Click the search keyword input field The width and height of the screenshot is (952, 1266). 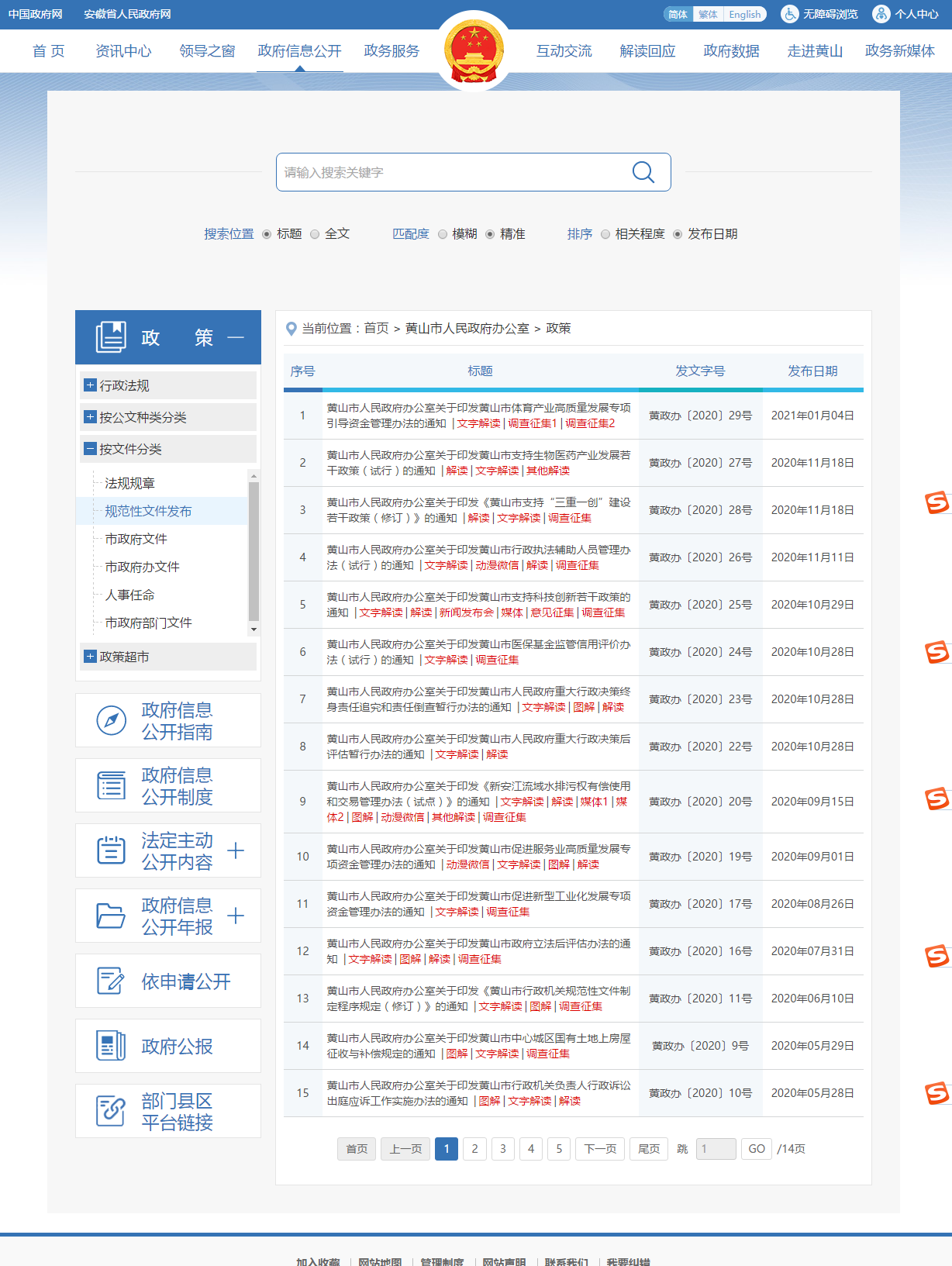point(450,172)
